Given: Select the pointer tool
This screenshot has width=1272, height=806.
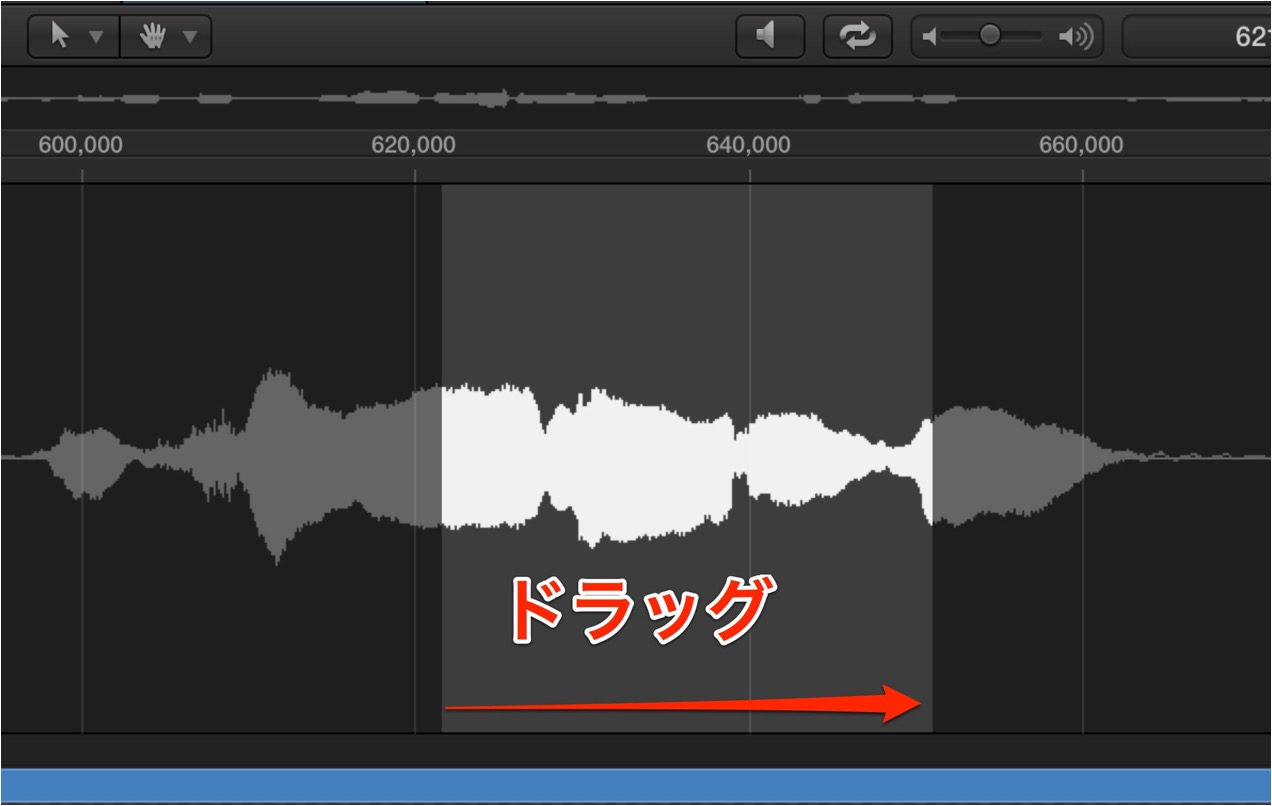Looking at the screenshot, I should point(60,37).
